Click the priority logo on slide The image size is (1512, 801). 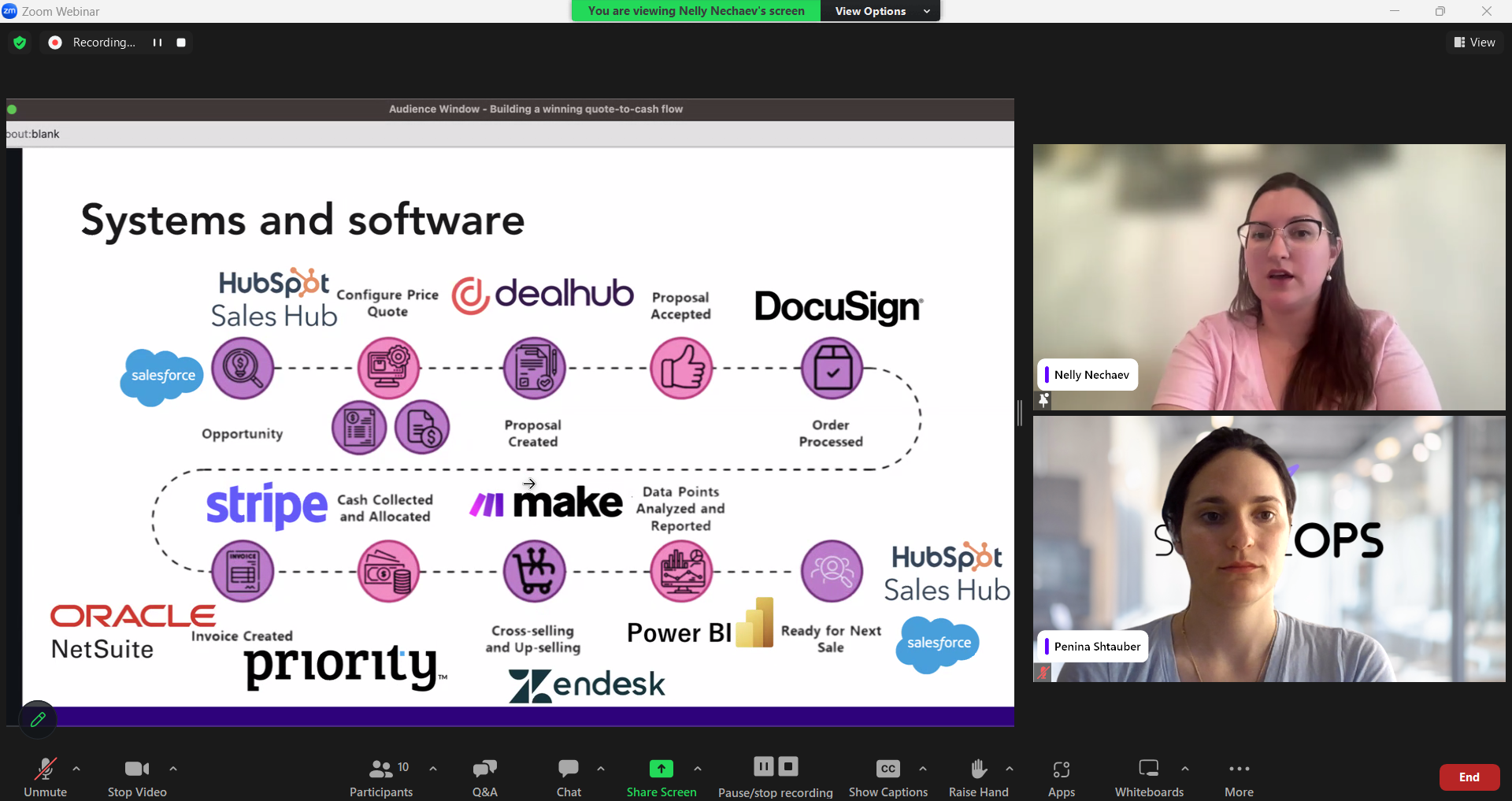click(x=345, y=667)
